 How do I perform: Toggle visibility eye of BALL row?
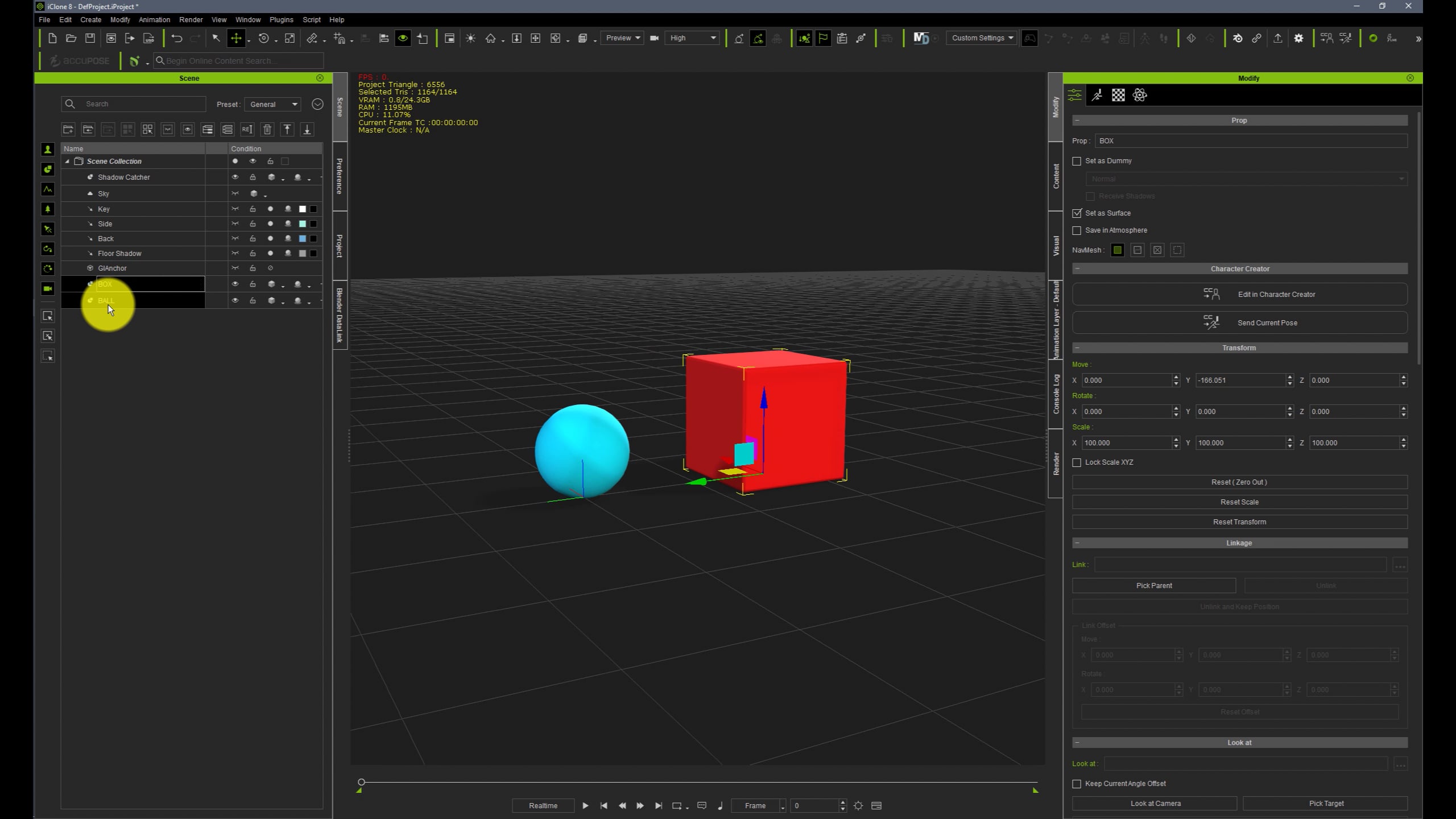[235, 300]
